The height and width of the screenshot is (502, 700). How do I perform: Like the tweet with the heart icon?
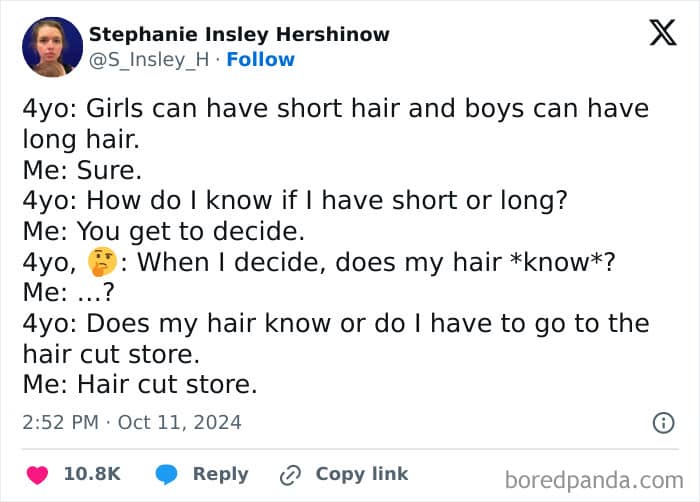(x=36, y=474)
